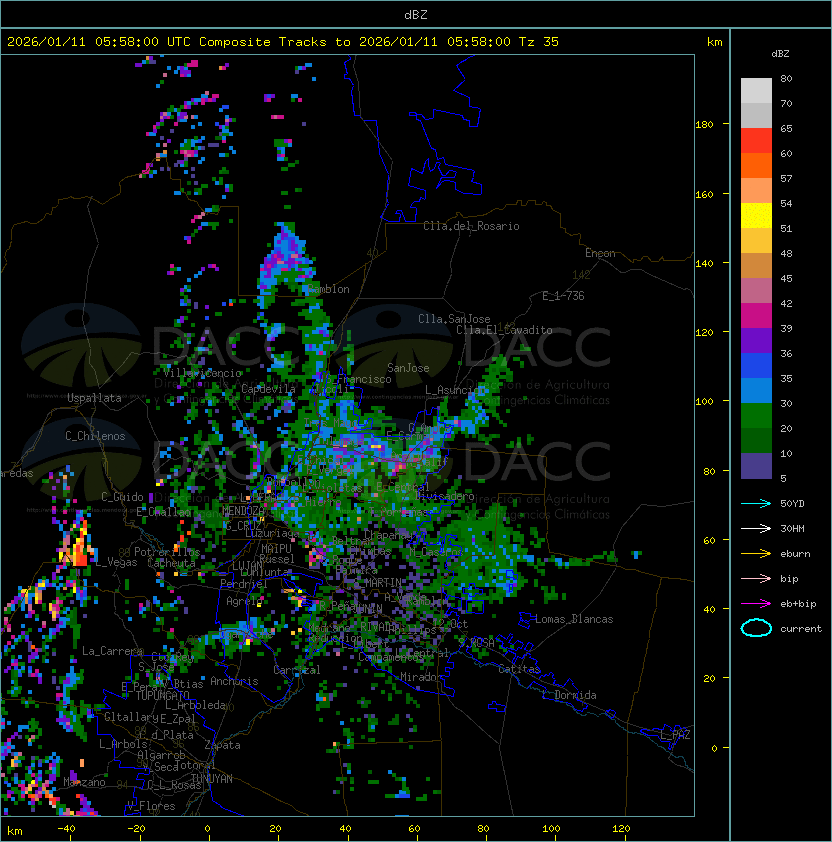Click the Cacheuta map label
832x842 pixels.
tap(171, 563)
